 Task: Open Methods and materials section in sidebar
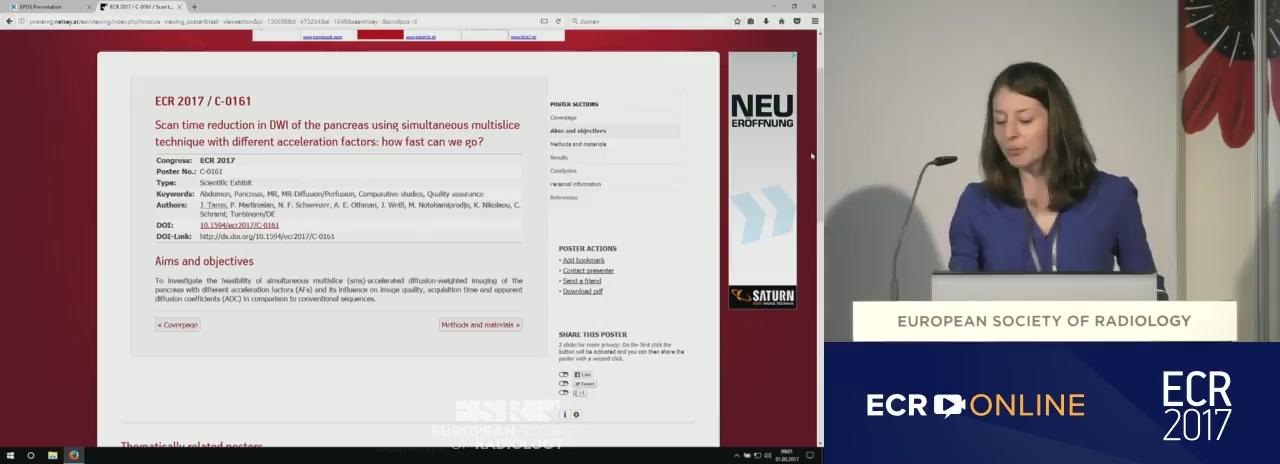coord(578,144)
